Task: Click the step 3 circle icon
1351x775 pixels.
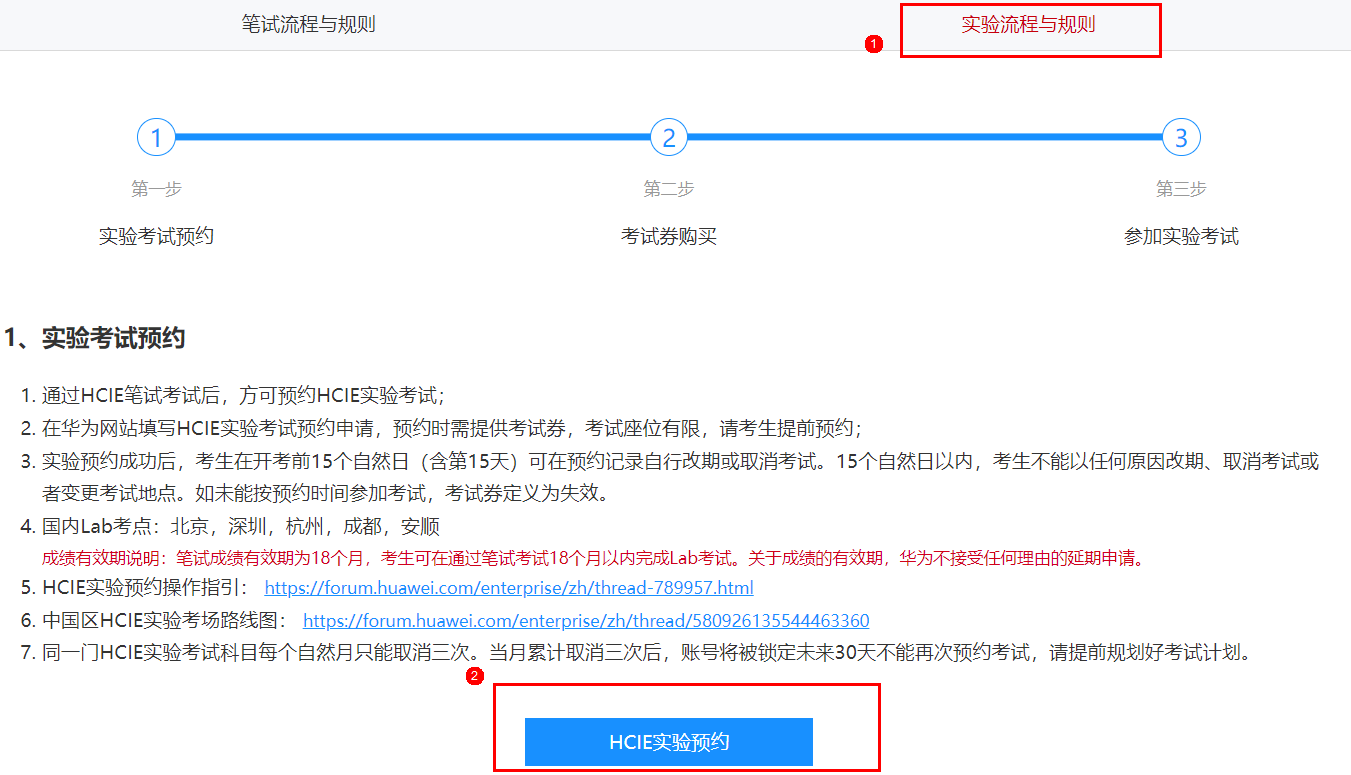Action: coord(1181,137)
